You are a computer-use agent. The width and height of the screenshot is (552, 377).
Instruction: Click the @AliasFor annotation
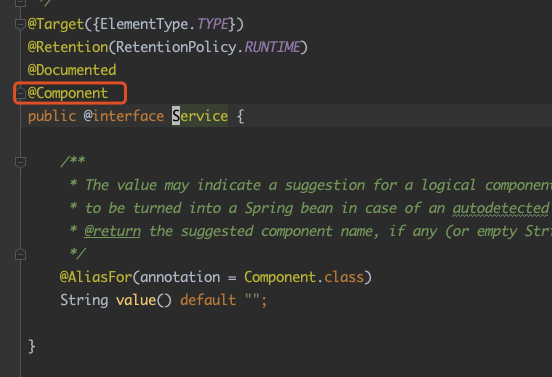pyautogui.click(x=96, y=277)
